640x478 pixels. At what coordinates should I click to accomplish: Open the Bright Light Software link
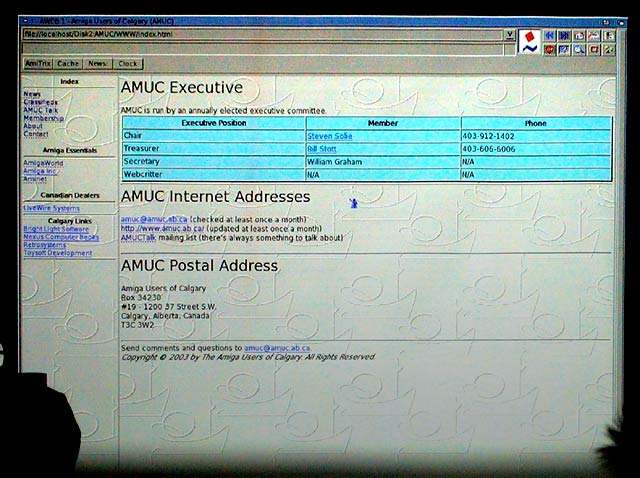point(56,229)
